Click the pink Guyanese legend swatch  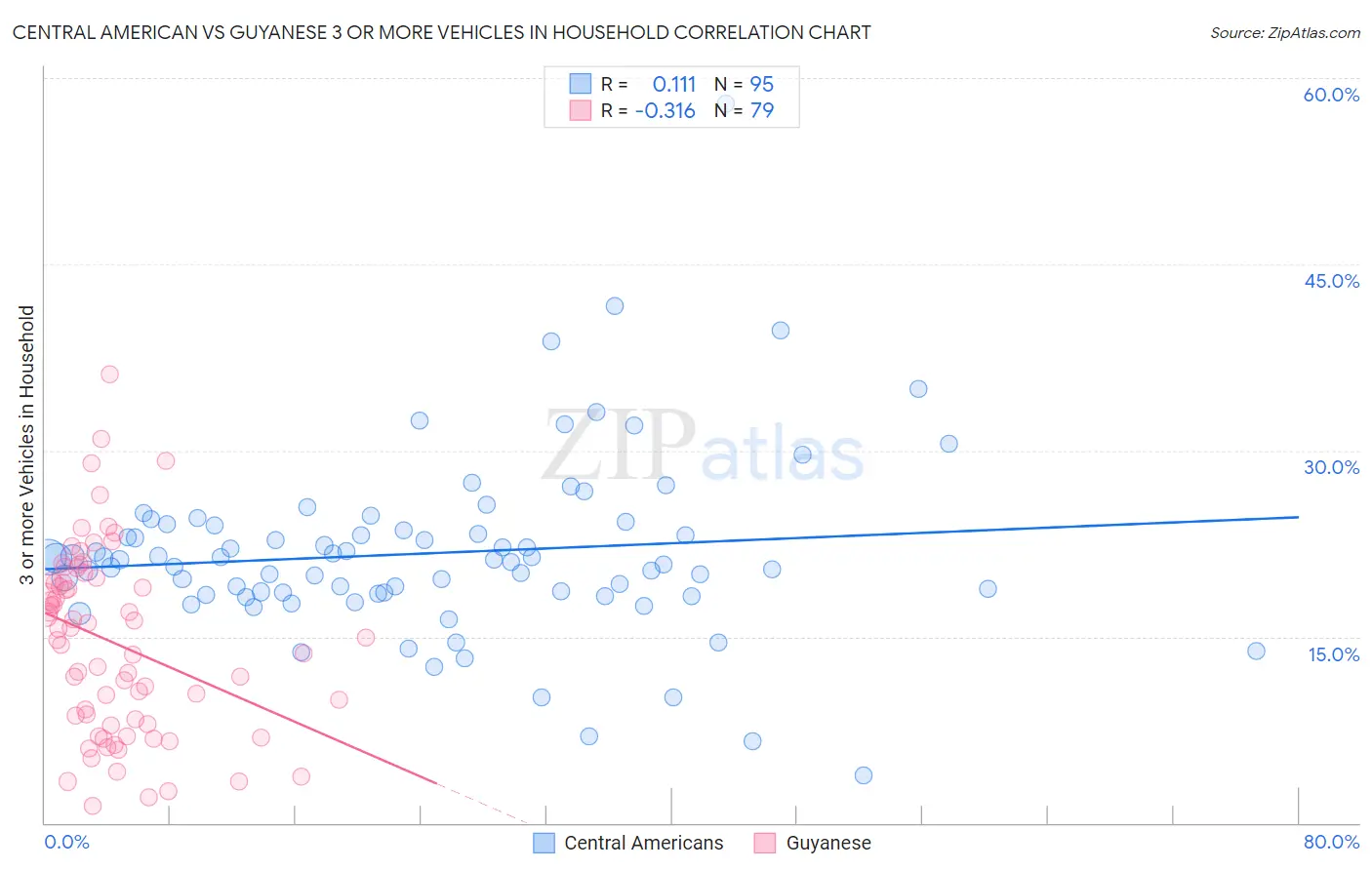(765, 843)
